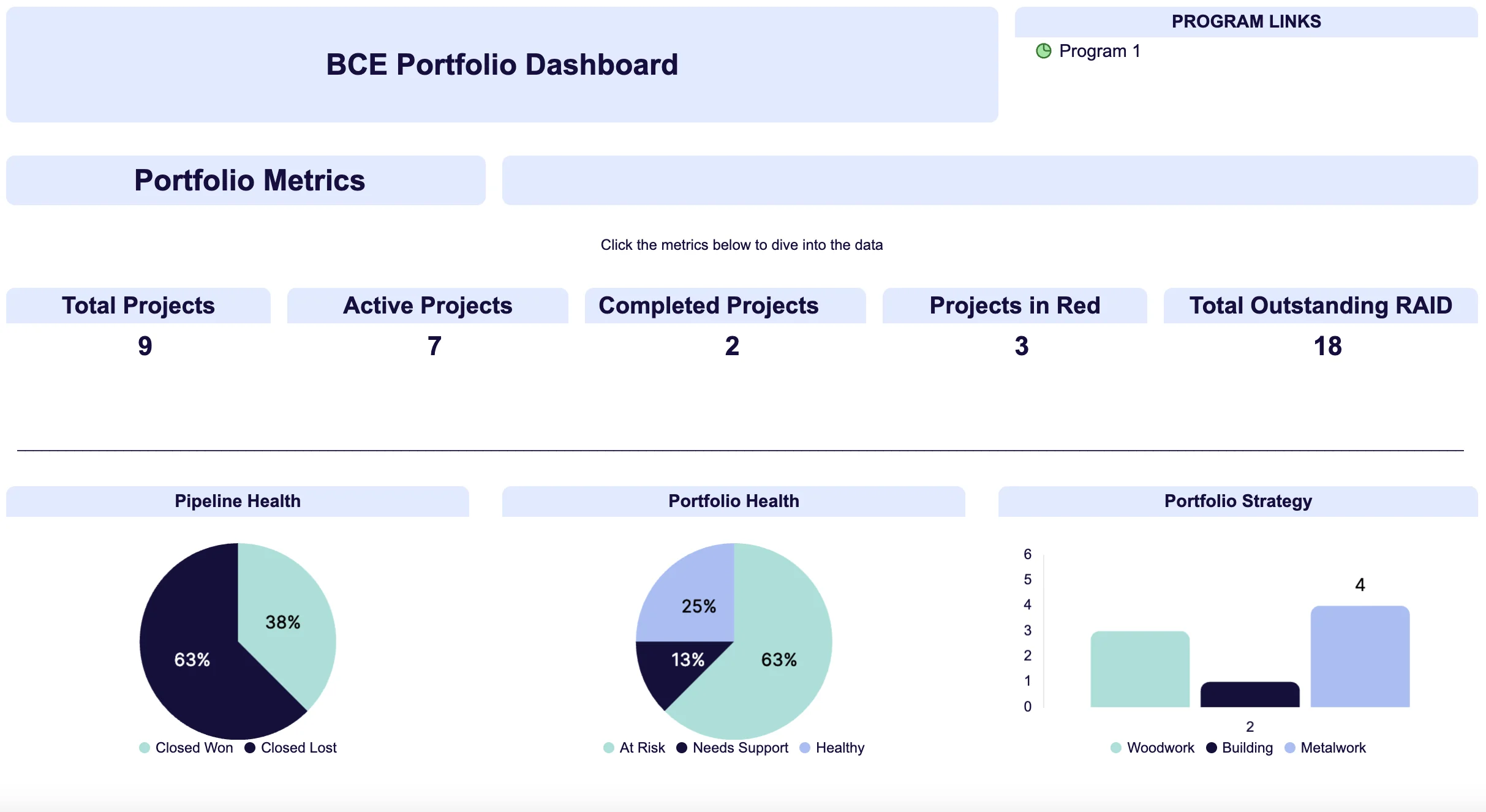The width and height of the screenshot is (1486, 812).
Task: Open the Total Outstanding RAID metric header
Action: click(x=1321, y=305)
